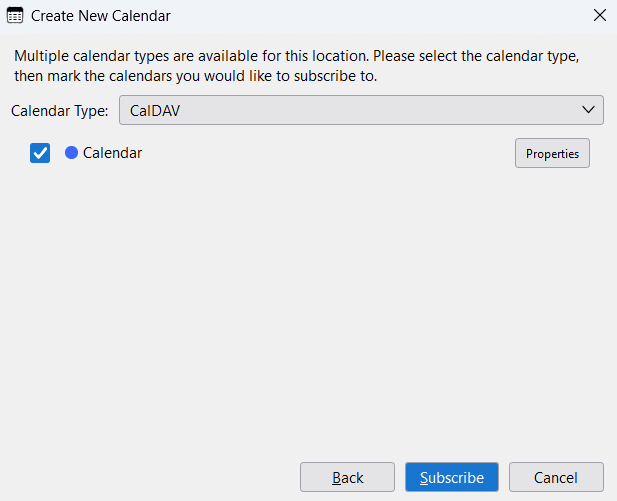The height and width of the screenshot is (501, 617).
Task: Click the white checkmark in the blue box
Action: 40,153
